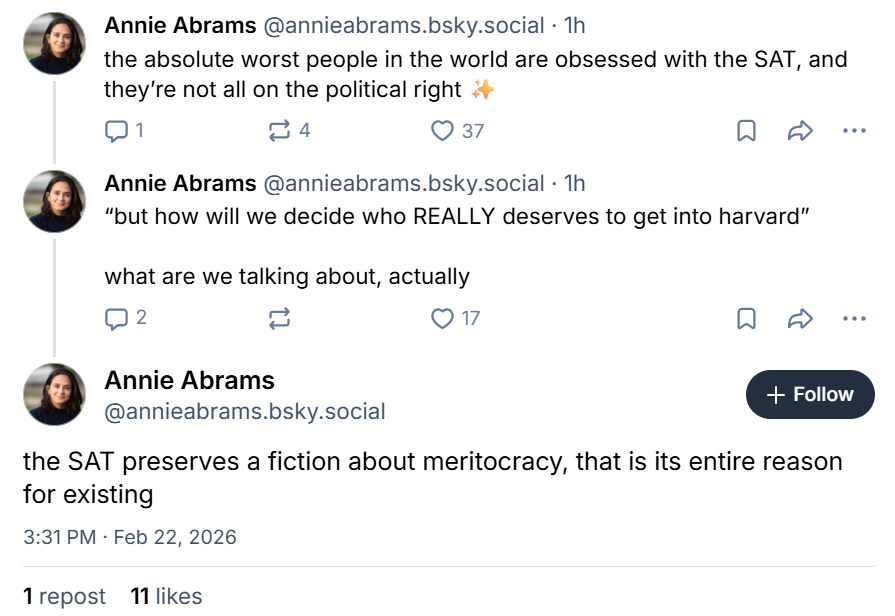
Task: Like the Harvard post with 17 likes
Action: pyautogui.click(x=442, y=319)
